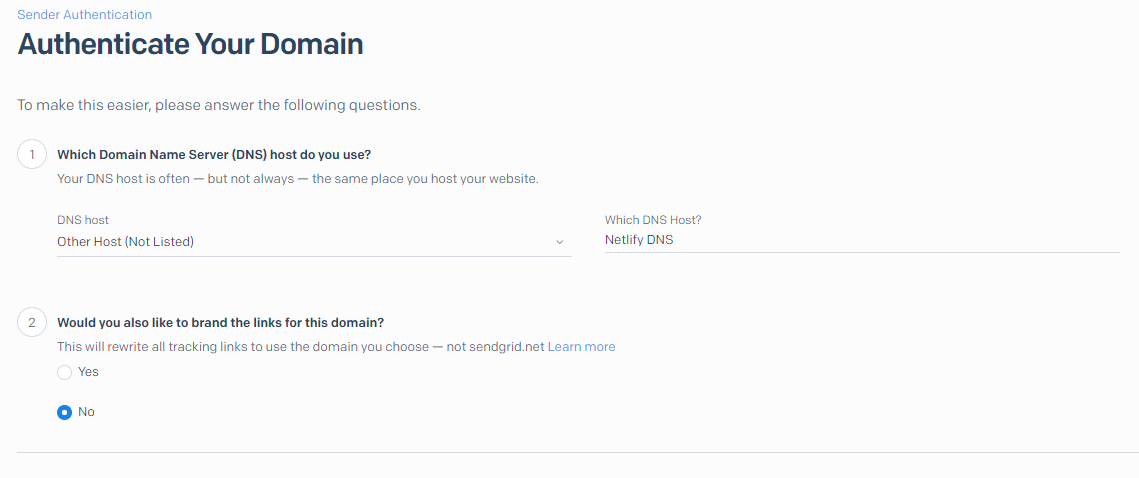Click the "Which DNS Host?" field label
The height and width of the screenshot is (478, 1139).
click(653, 220)
